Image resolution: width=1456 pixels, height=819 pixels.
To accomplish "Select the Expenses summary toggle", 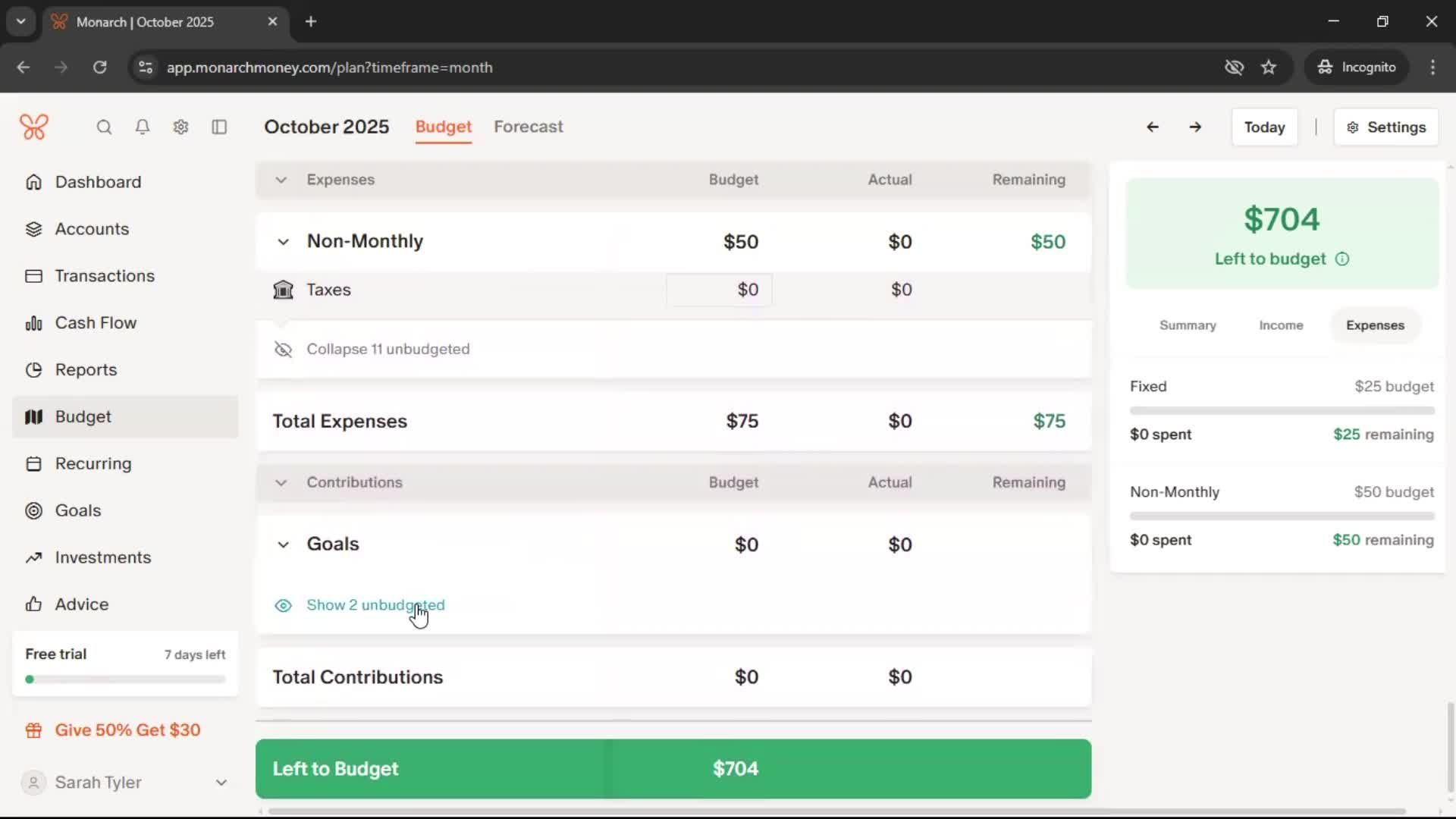I will pos(1375,325).
